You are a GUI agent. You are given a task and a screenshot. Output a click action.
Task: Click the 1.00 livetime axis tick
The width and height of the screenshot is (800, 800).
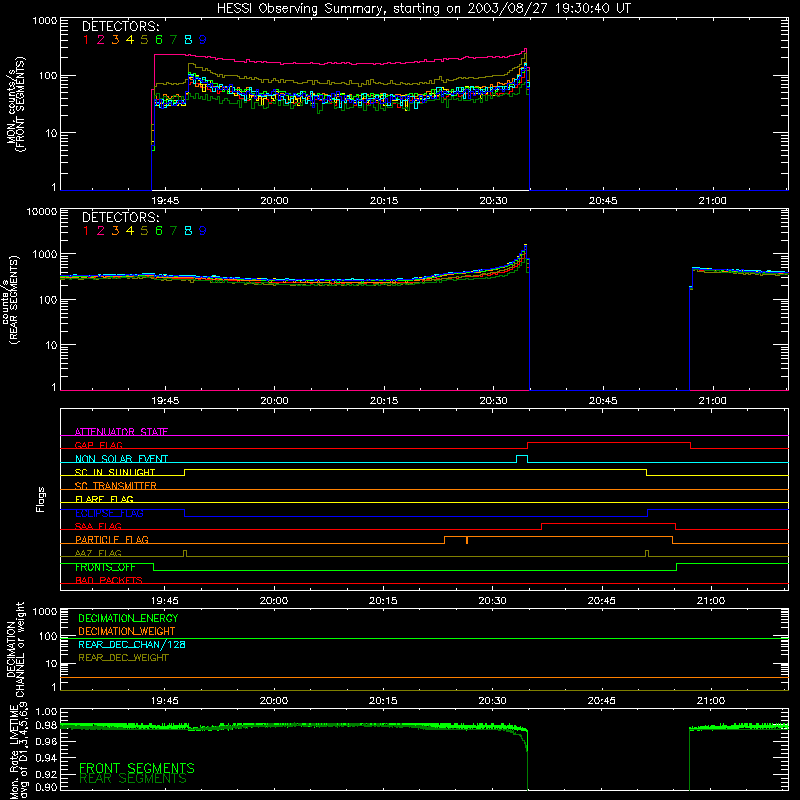click(x=46, y=711)
